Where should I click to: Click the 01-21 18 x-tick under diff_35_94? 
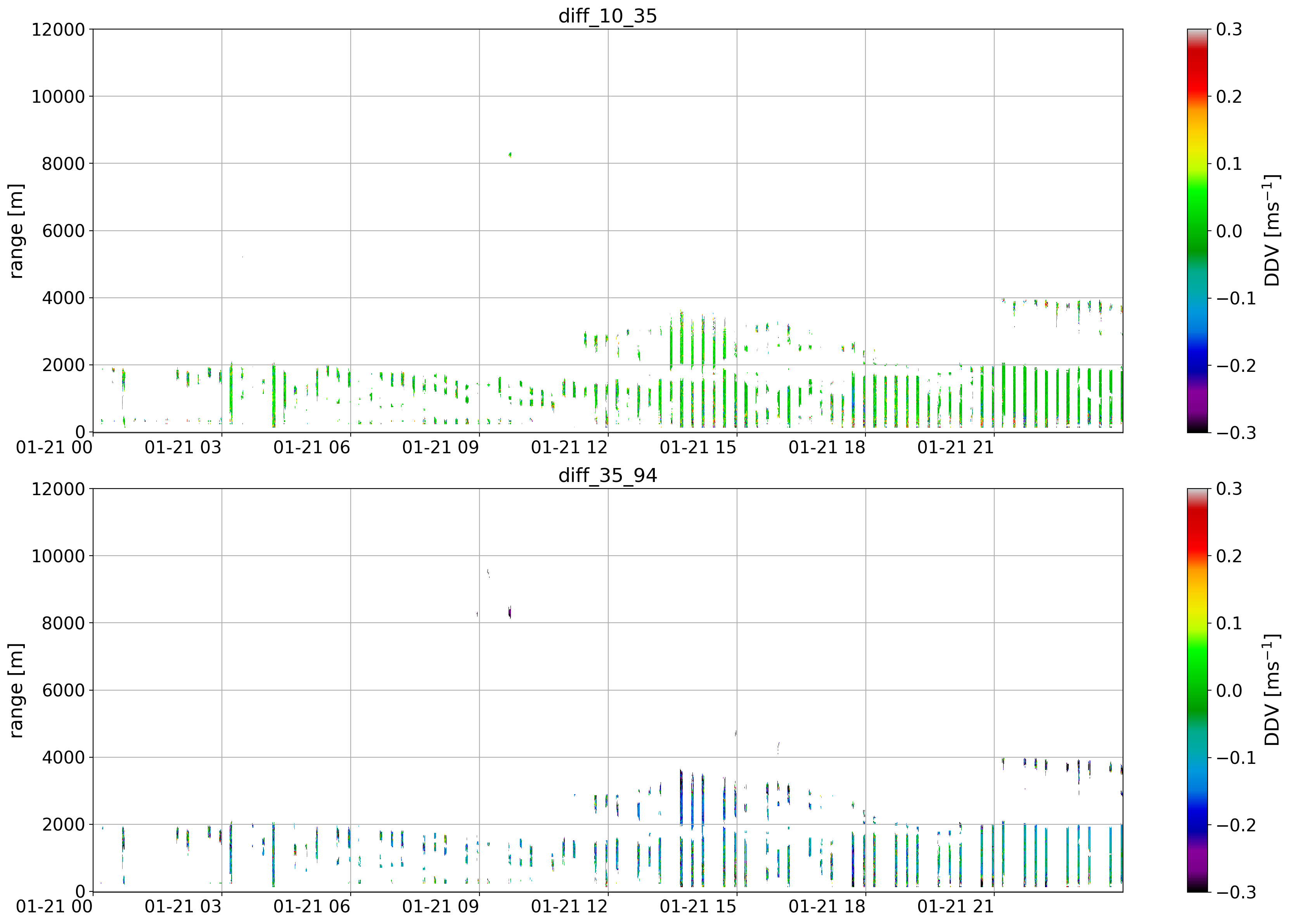click(x=827, y=907)
